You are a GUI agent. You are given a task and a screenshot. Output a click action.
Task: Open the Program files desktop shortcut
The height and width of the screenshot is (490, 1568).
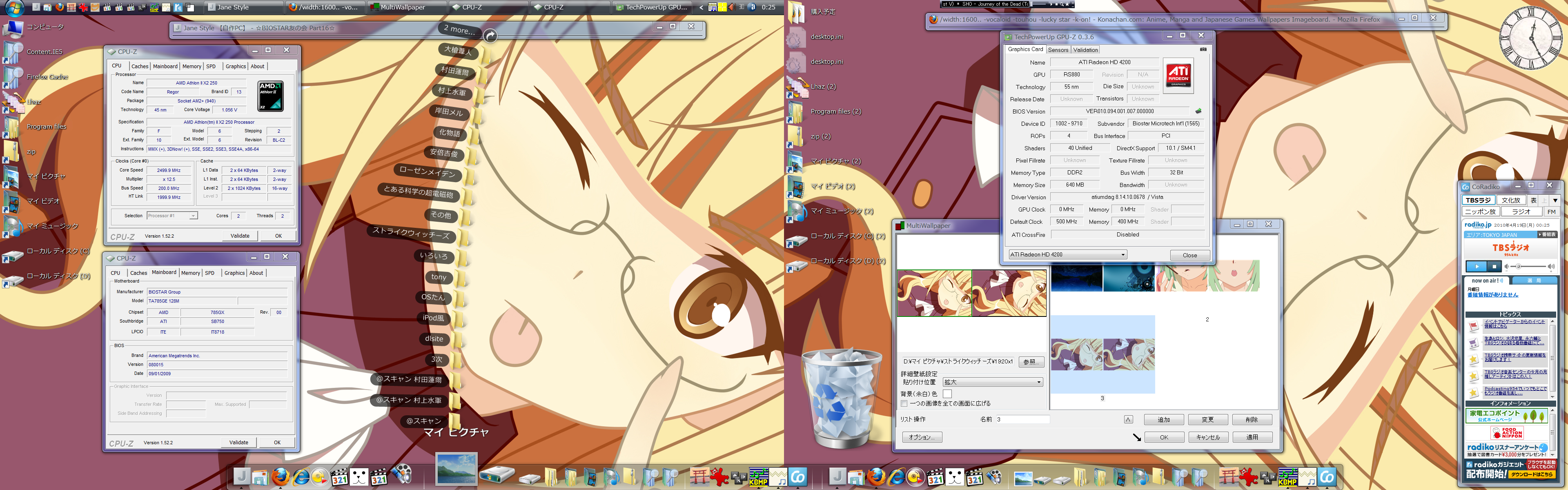click(12, 127)
